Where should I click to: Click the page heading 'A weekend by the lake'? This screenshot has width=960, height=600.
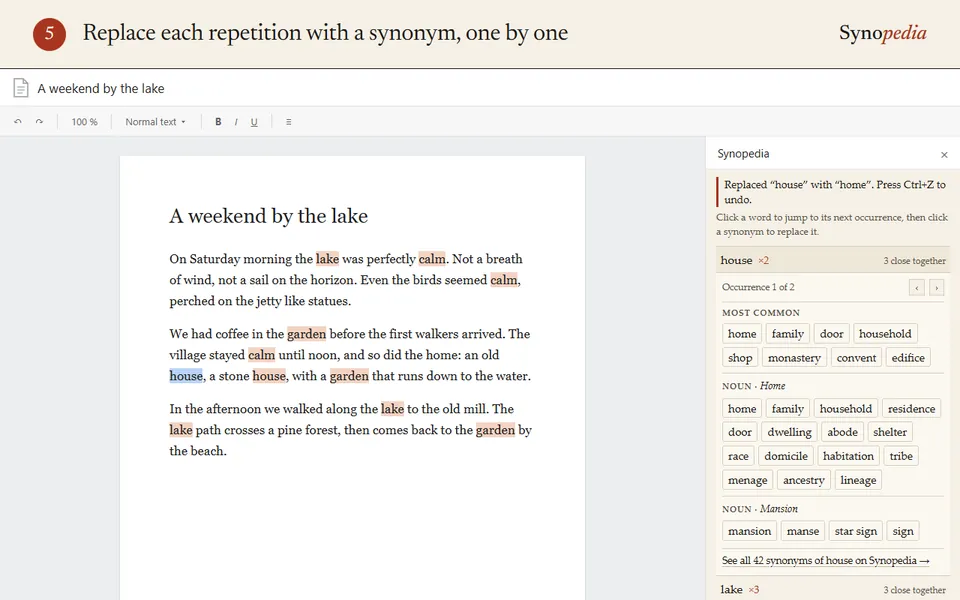(269, 216)
